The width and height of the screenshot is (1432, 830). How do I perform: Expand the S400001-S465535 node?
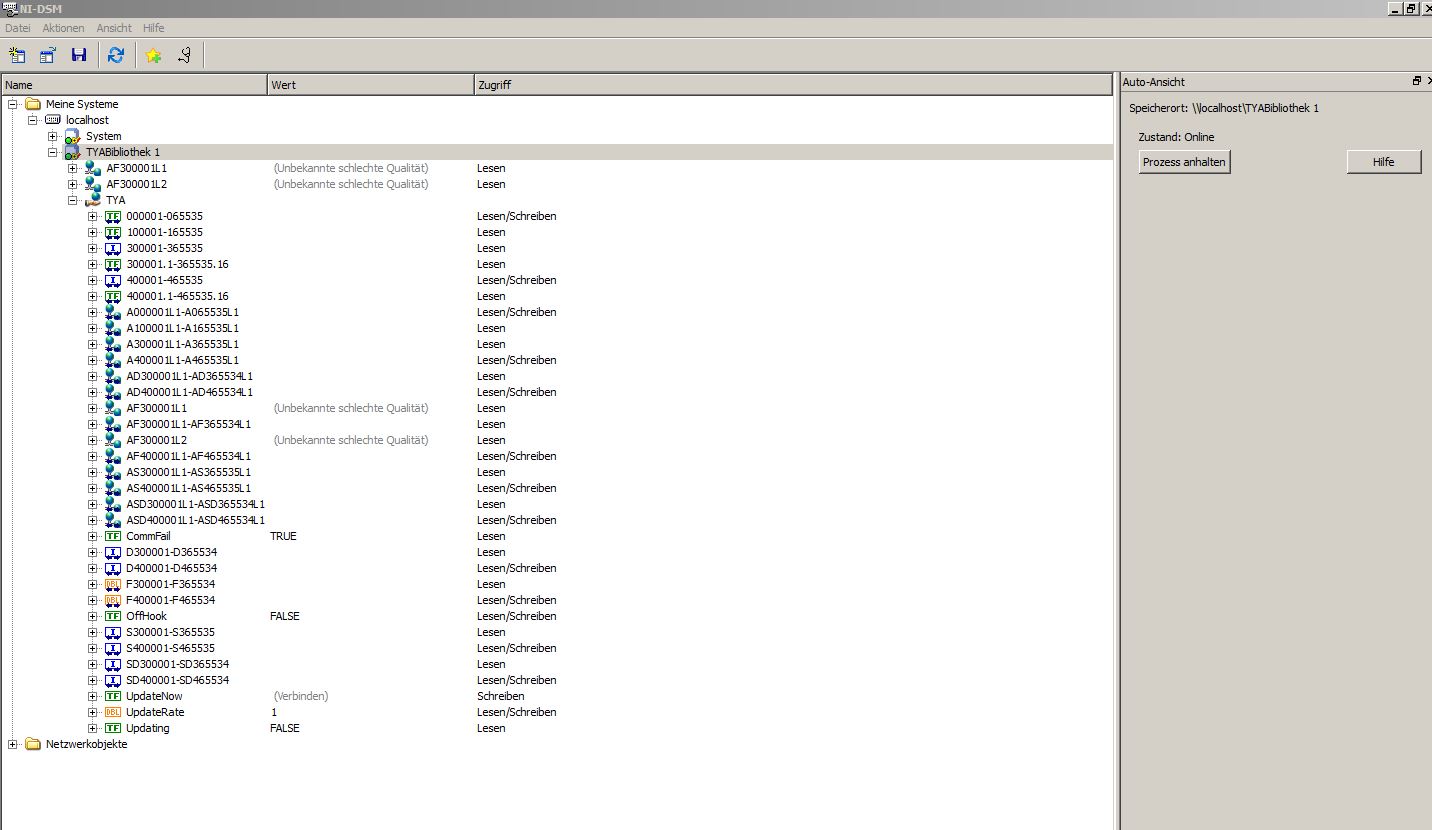pyautogui.click(x=93, y=648)
